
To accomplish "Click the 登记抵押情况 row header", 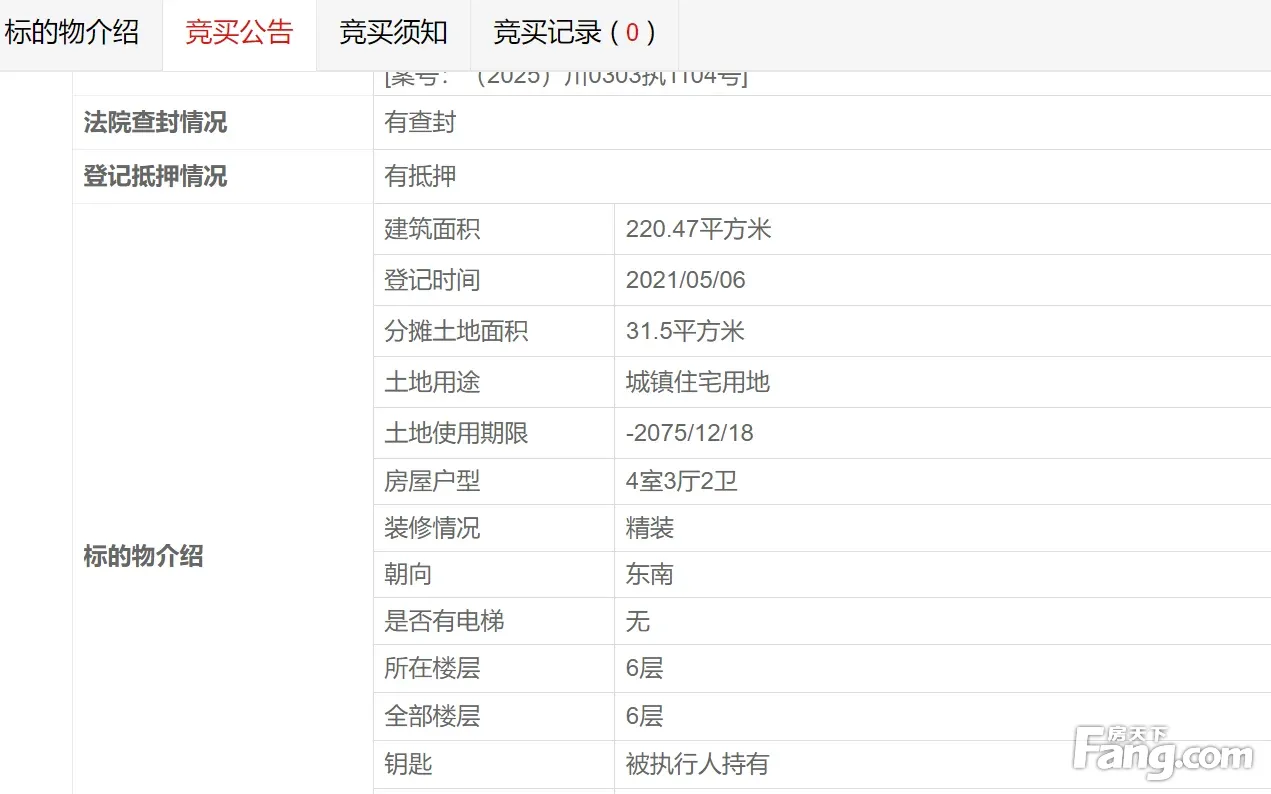I will [x=155, y=176].
